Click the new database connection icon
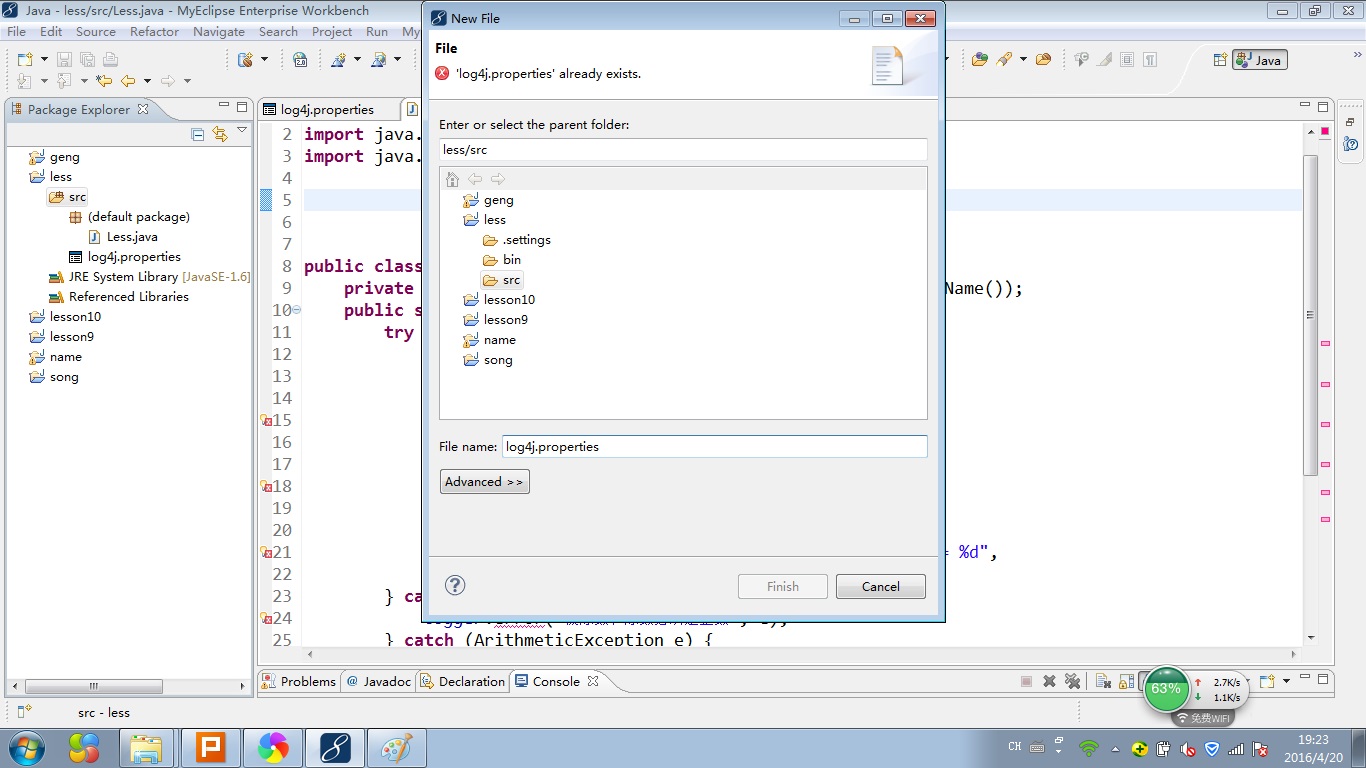This screenshot has height=768, width=1366. tap(245, 59)
